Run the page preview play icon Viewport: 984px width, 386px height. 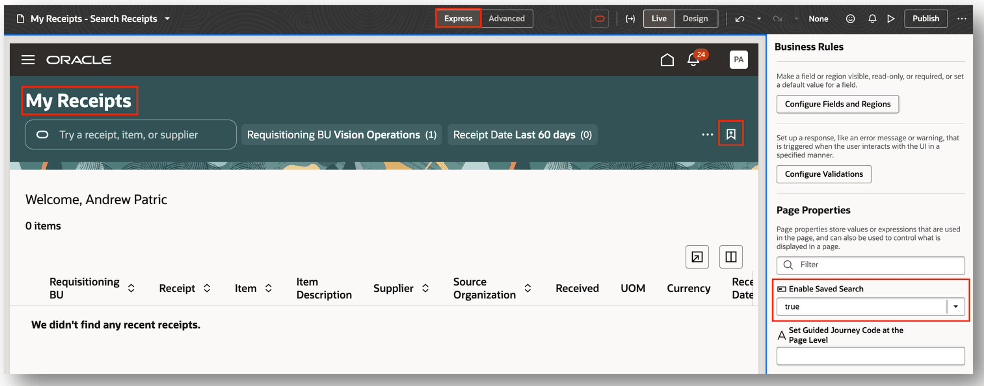tap(890, 19)
